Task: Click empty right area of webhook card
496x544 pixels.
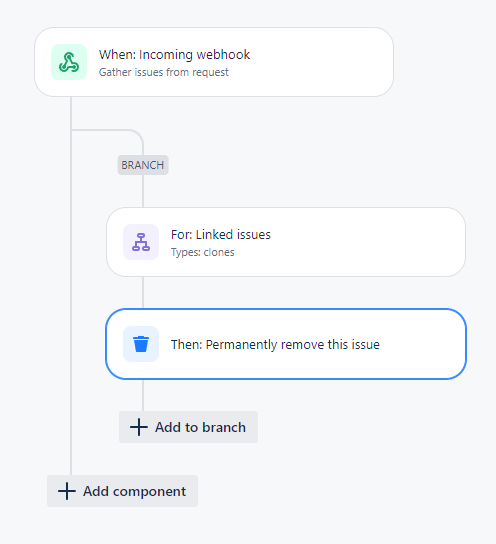Action: (323, 62)
